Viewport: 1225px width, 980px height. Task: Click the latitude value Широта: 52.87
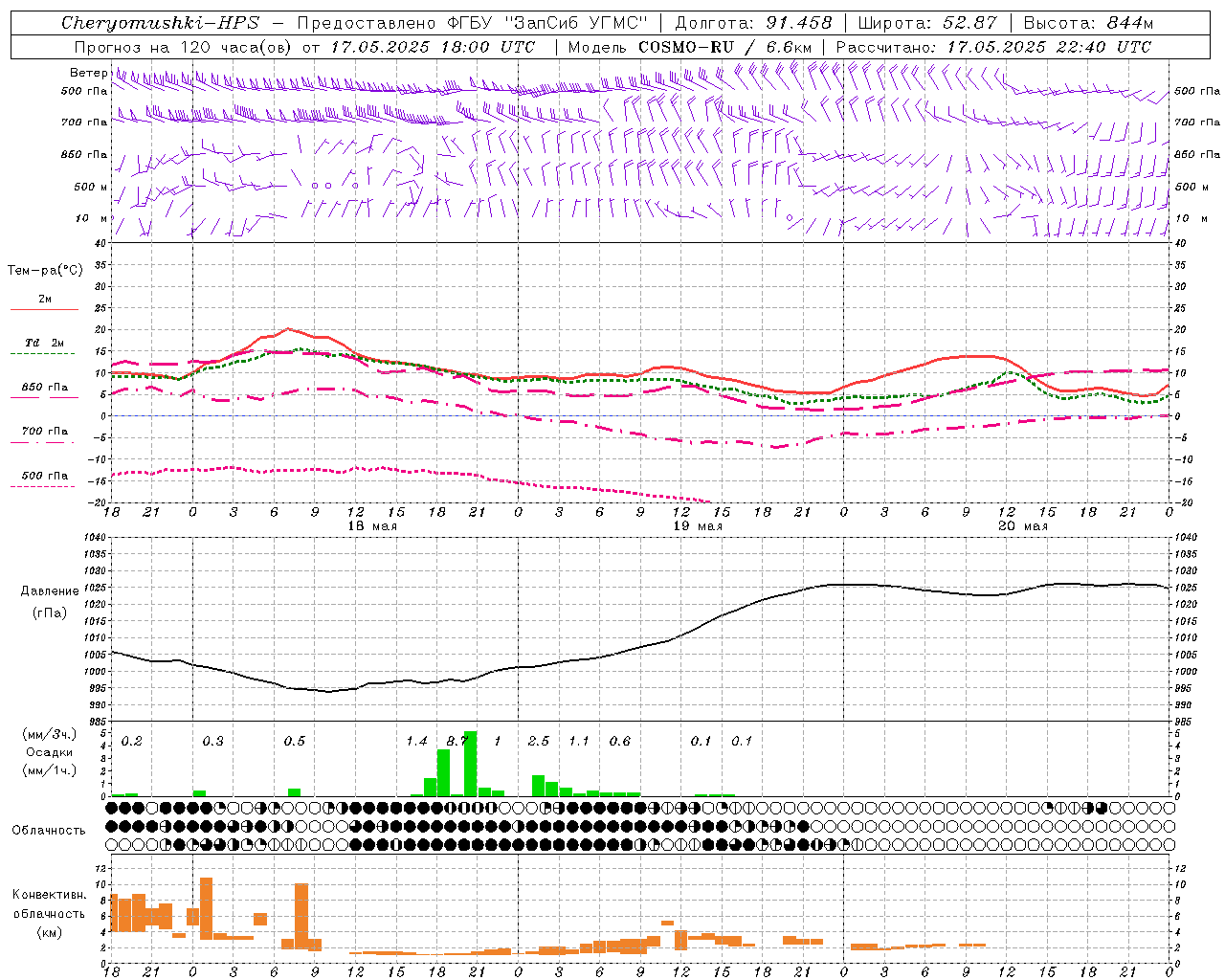coord(927,23)
